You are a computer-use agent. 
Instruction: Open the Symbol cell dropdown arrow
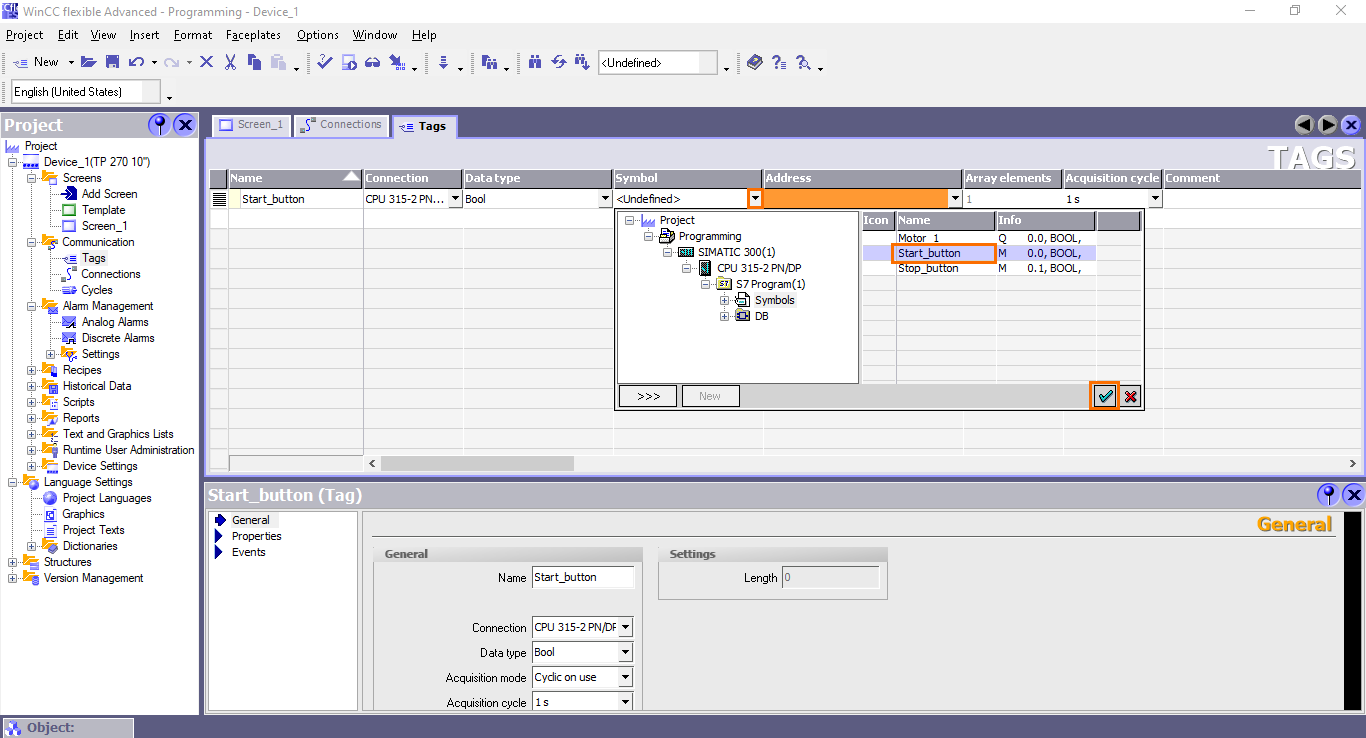[x=755, y=199]
